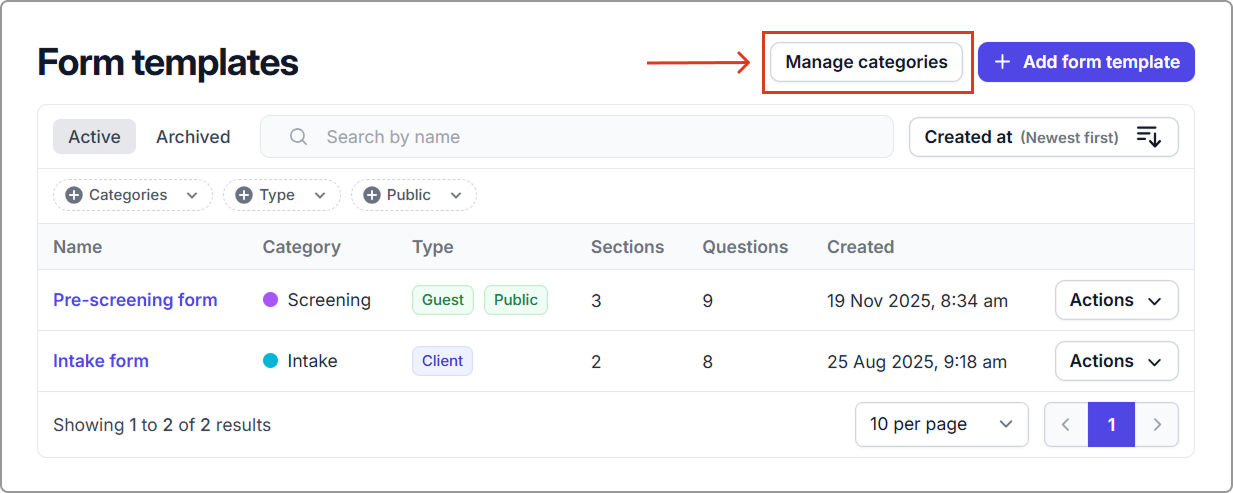Image resolution: width=1233 pixels, height=493 pixels.
Task: Expand the Type filter dropdown
Action: coord(281,195)
